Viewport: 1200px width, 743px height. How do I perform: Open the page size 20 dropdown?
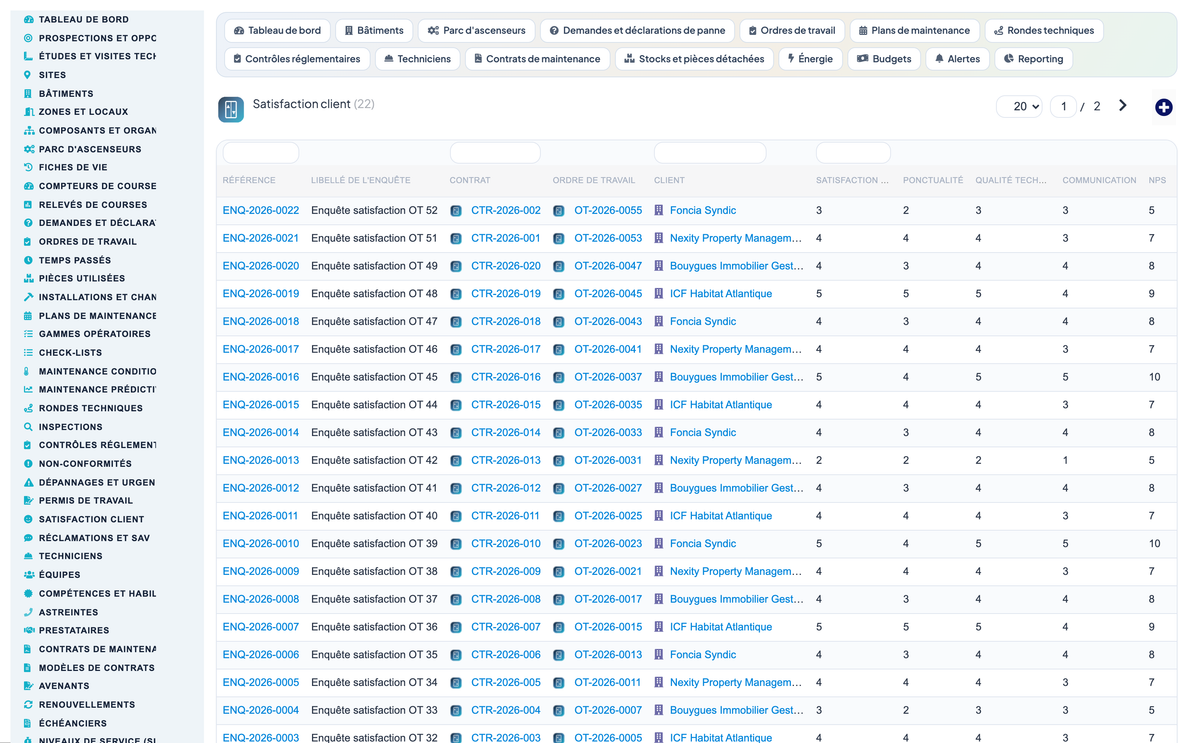pyautogui.click(x=1020, y=106)
